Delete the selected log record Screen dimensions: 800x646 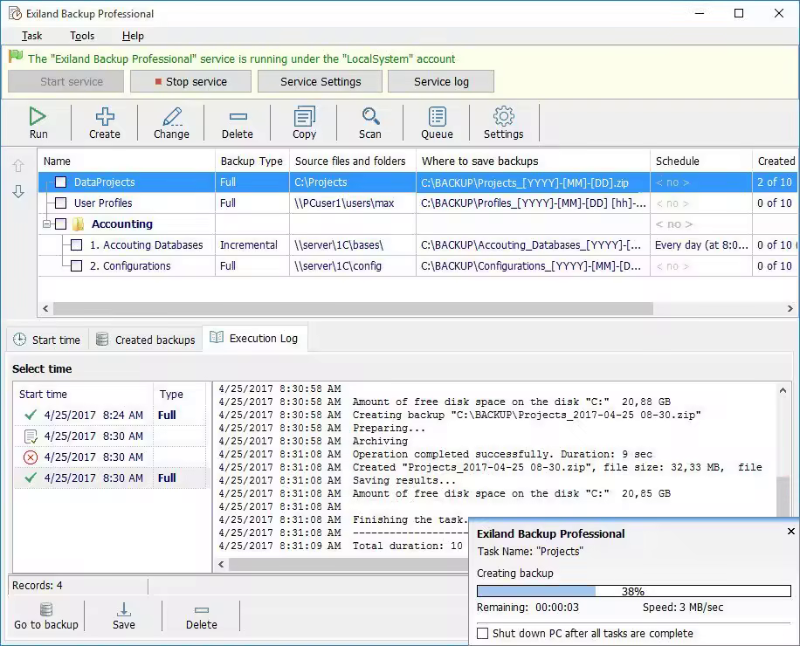(x=202, y=616)
